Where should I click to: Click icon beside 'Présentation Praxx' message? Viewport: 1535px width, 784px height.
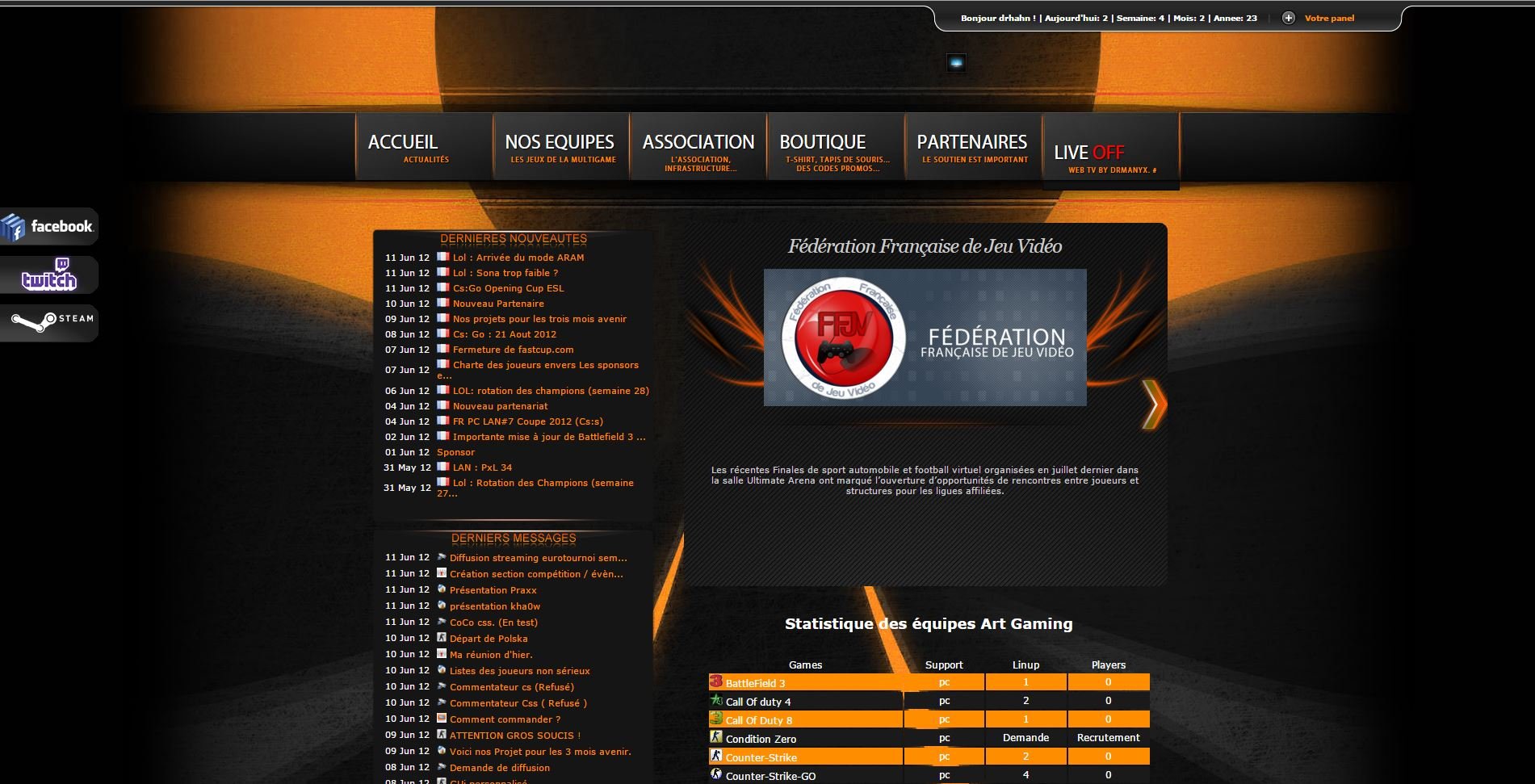click(x=442, y=589)
